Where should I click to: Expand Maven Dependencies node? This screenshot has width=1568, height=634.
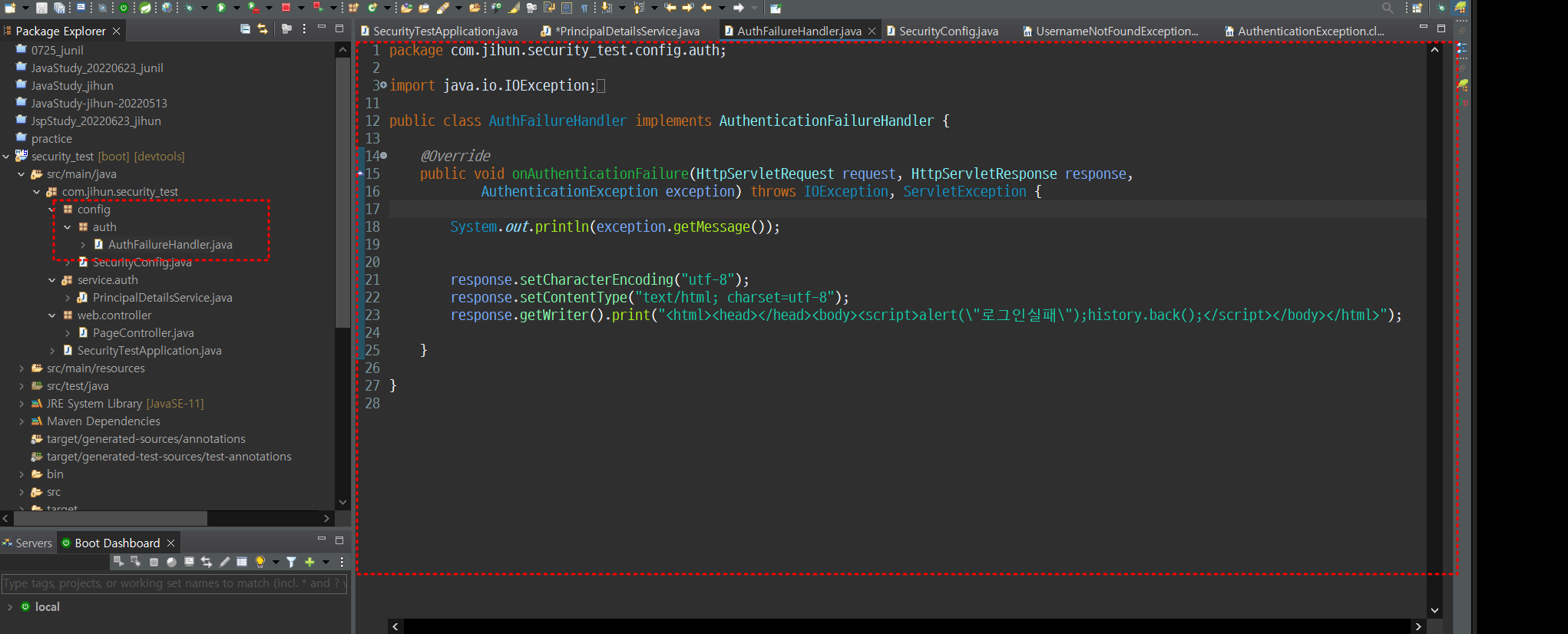pyautogui.click(x=22, y=421)
